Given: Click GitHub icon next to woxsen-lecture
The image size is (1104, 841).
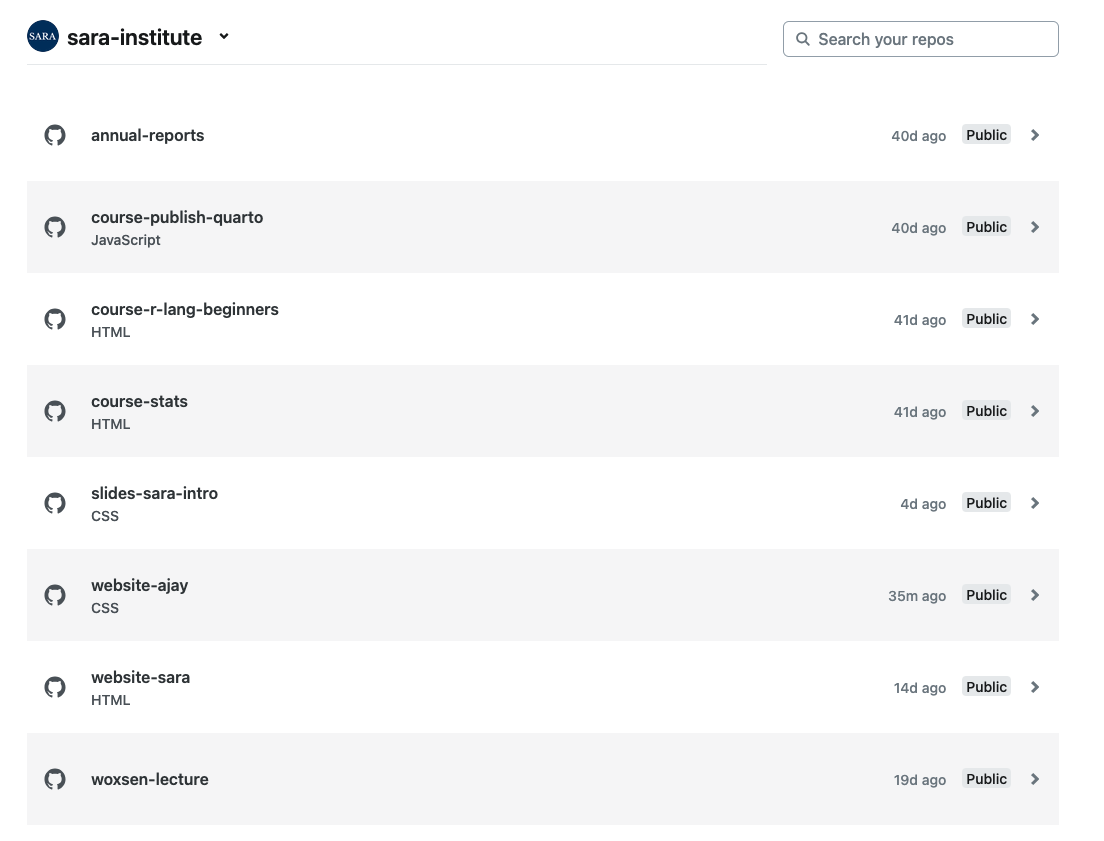Looking at the screenshot, I should pyautogui.click(x=55, y=779).
